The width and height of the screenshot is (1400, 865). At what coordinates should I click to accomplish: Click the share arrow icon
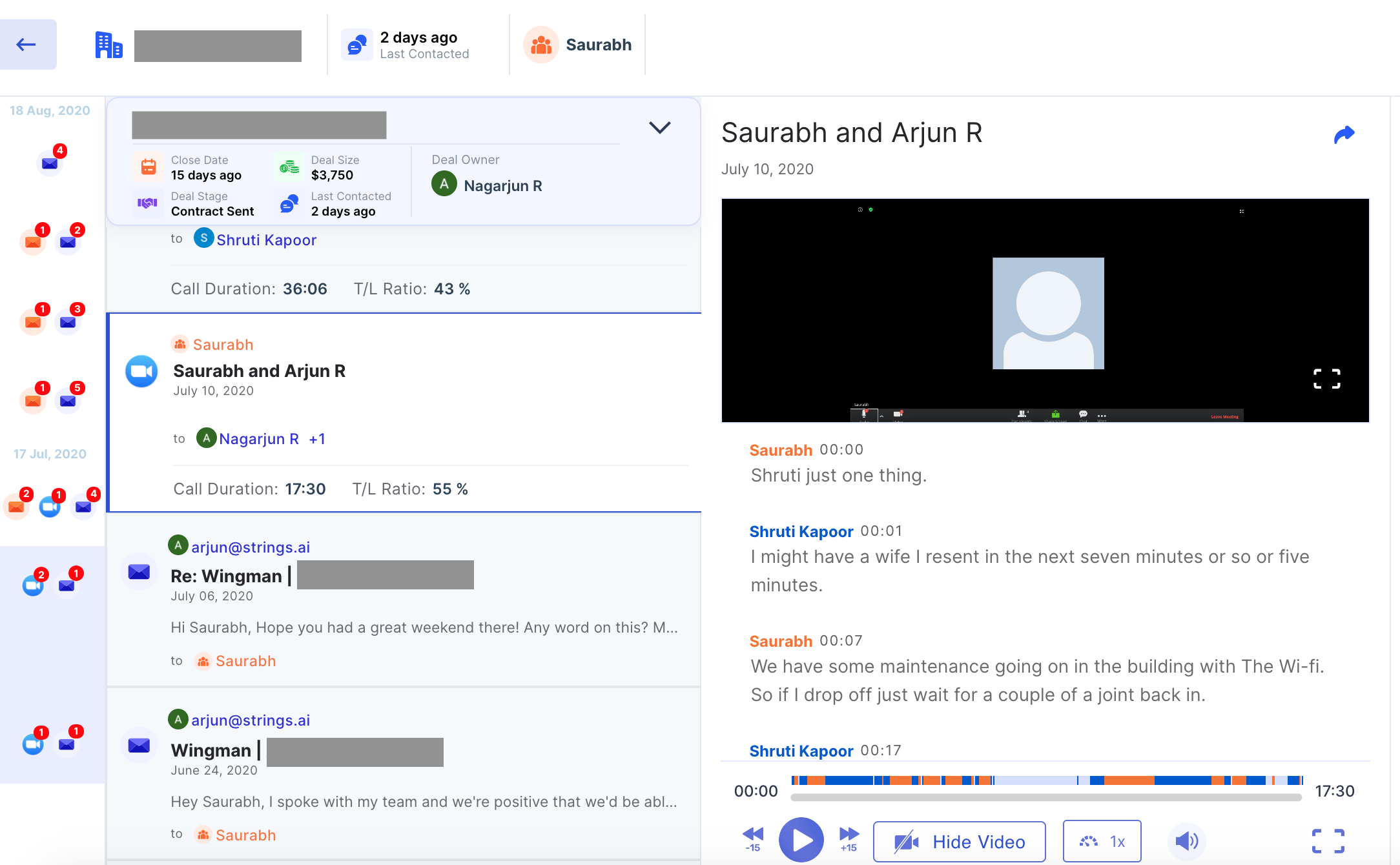point(1344,135)
